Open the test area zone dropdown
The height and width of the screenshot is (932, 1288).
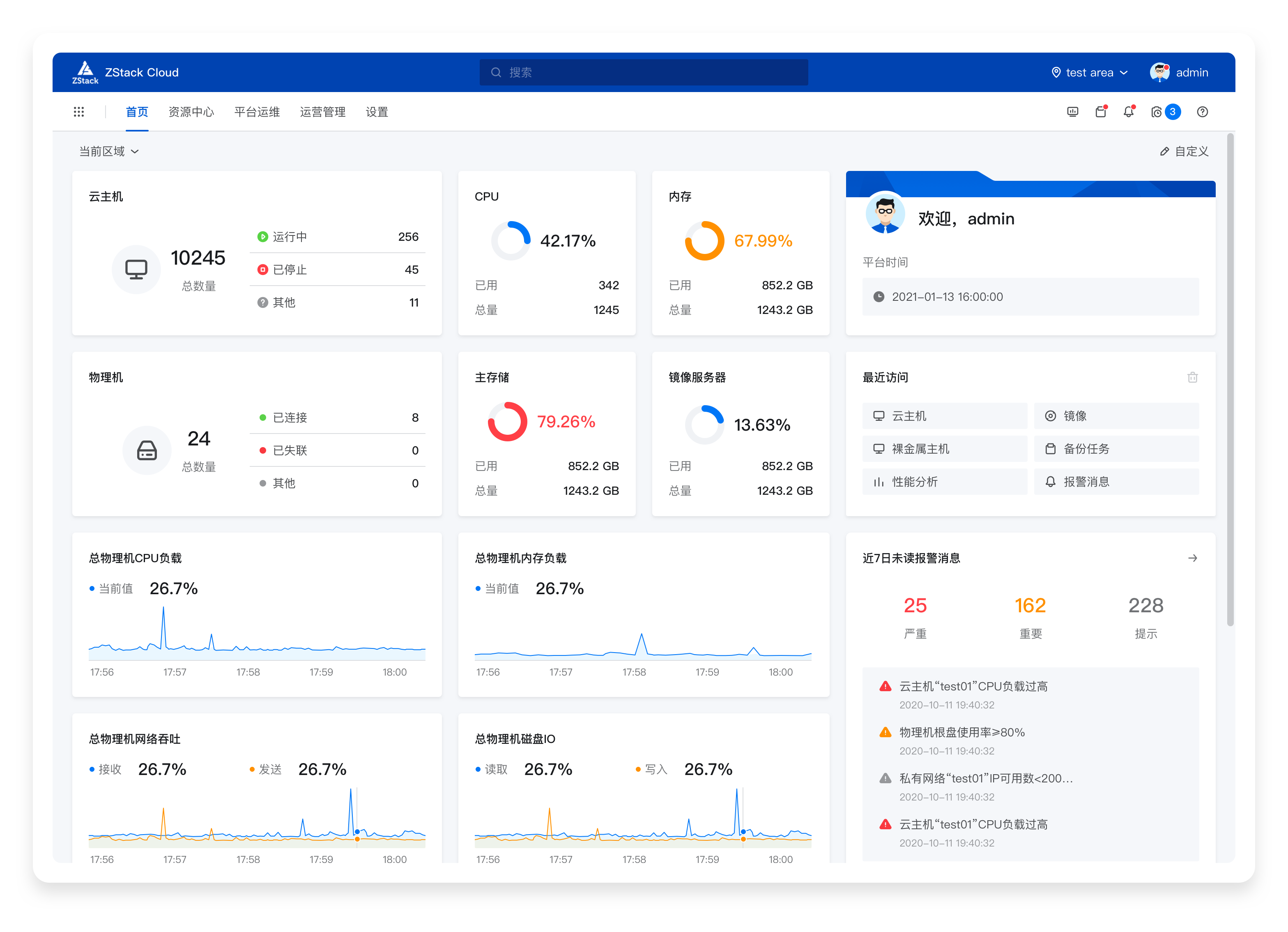pos(1089,72)
